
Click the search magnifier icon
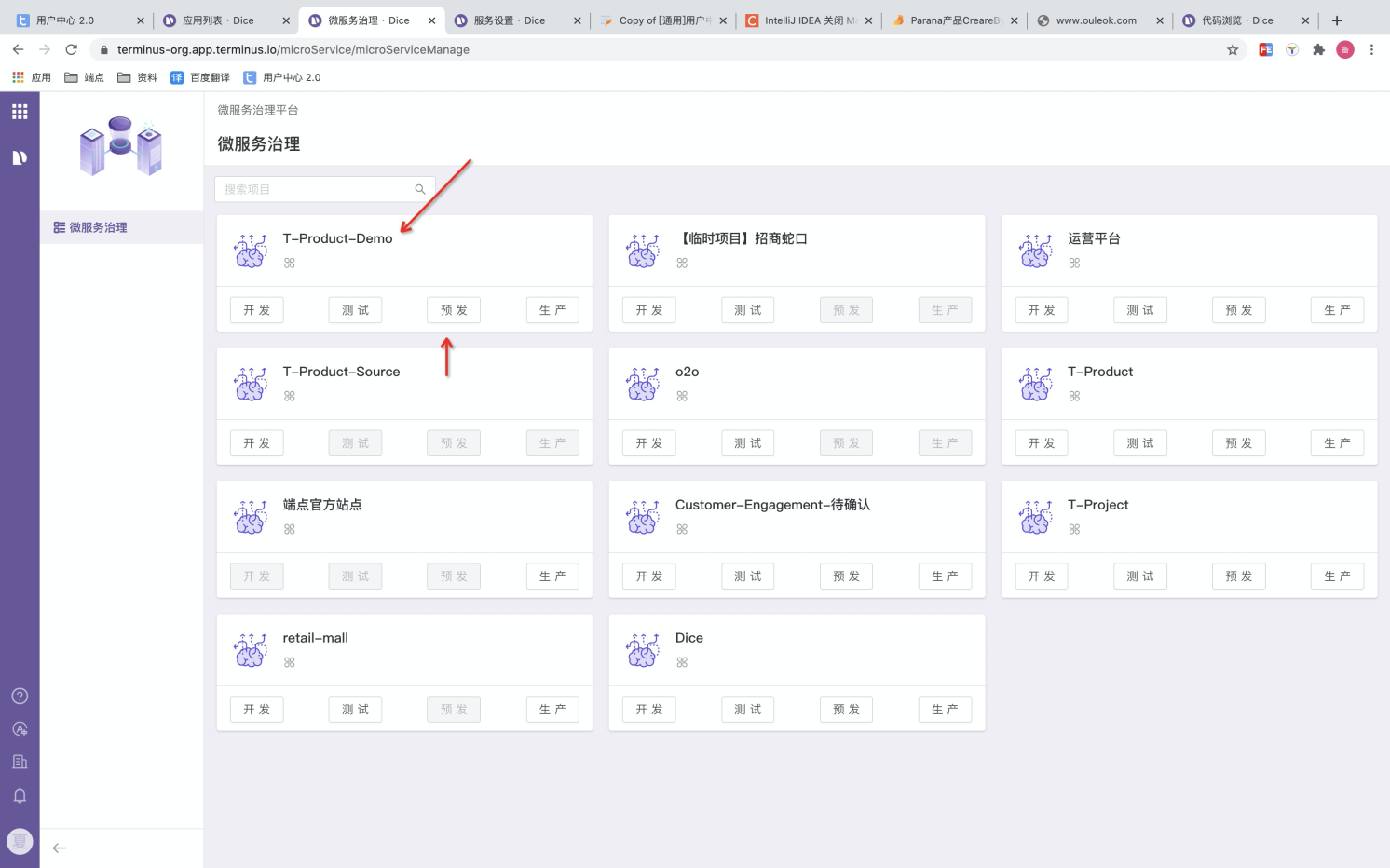pyautogui.click(x=420, y=189)
